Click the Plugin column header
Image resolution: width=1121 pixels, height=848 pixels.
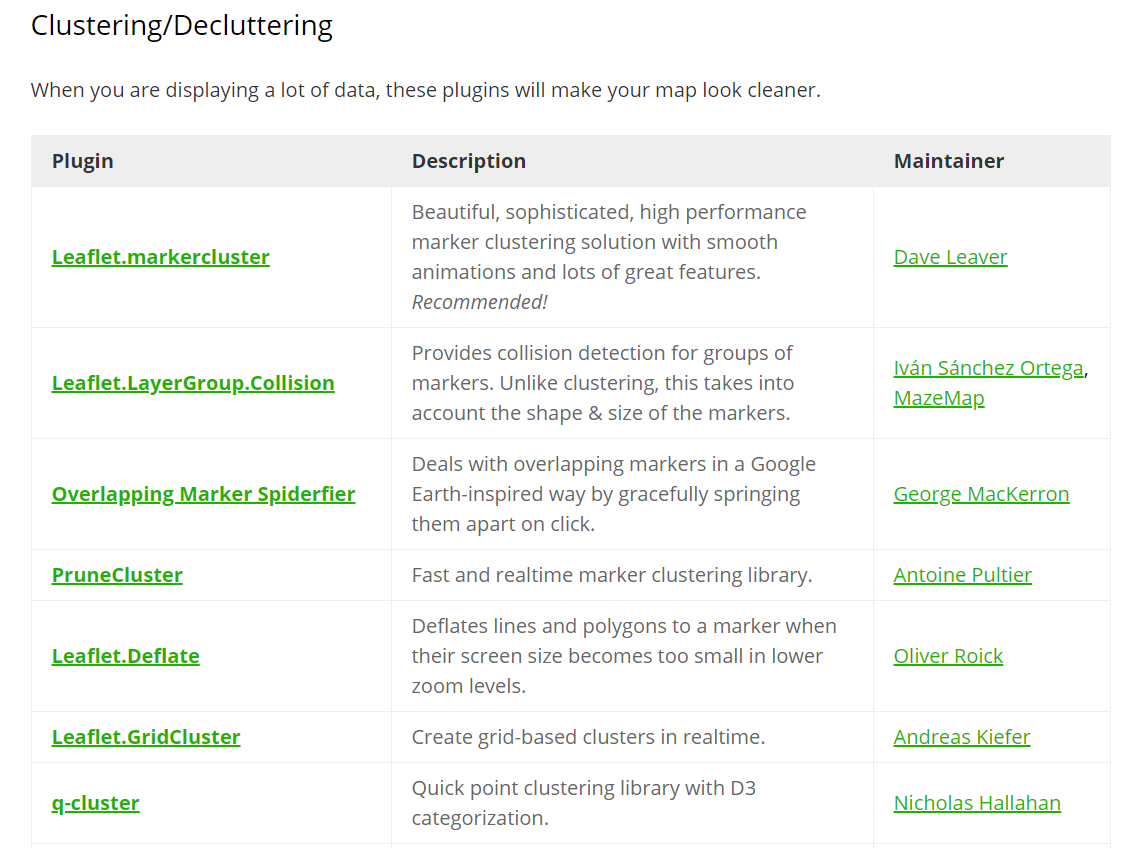click(82, 161)
